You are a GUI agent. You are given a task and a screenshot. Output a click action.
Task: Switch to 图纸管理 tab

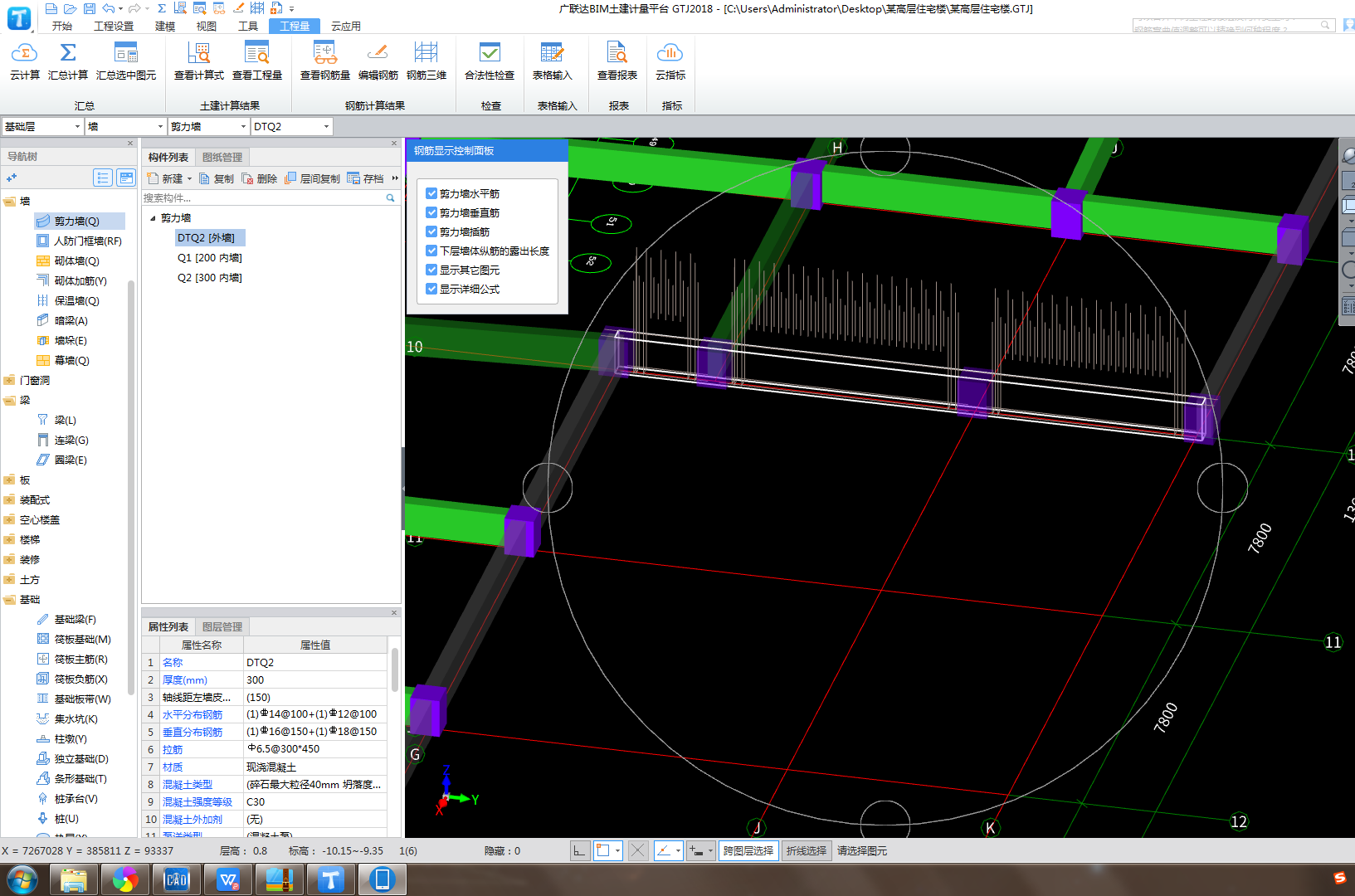point(222,158)
